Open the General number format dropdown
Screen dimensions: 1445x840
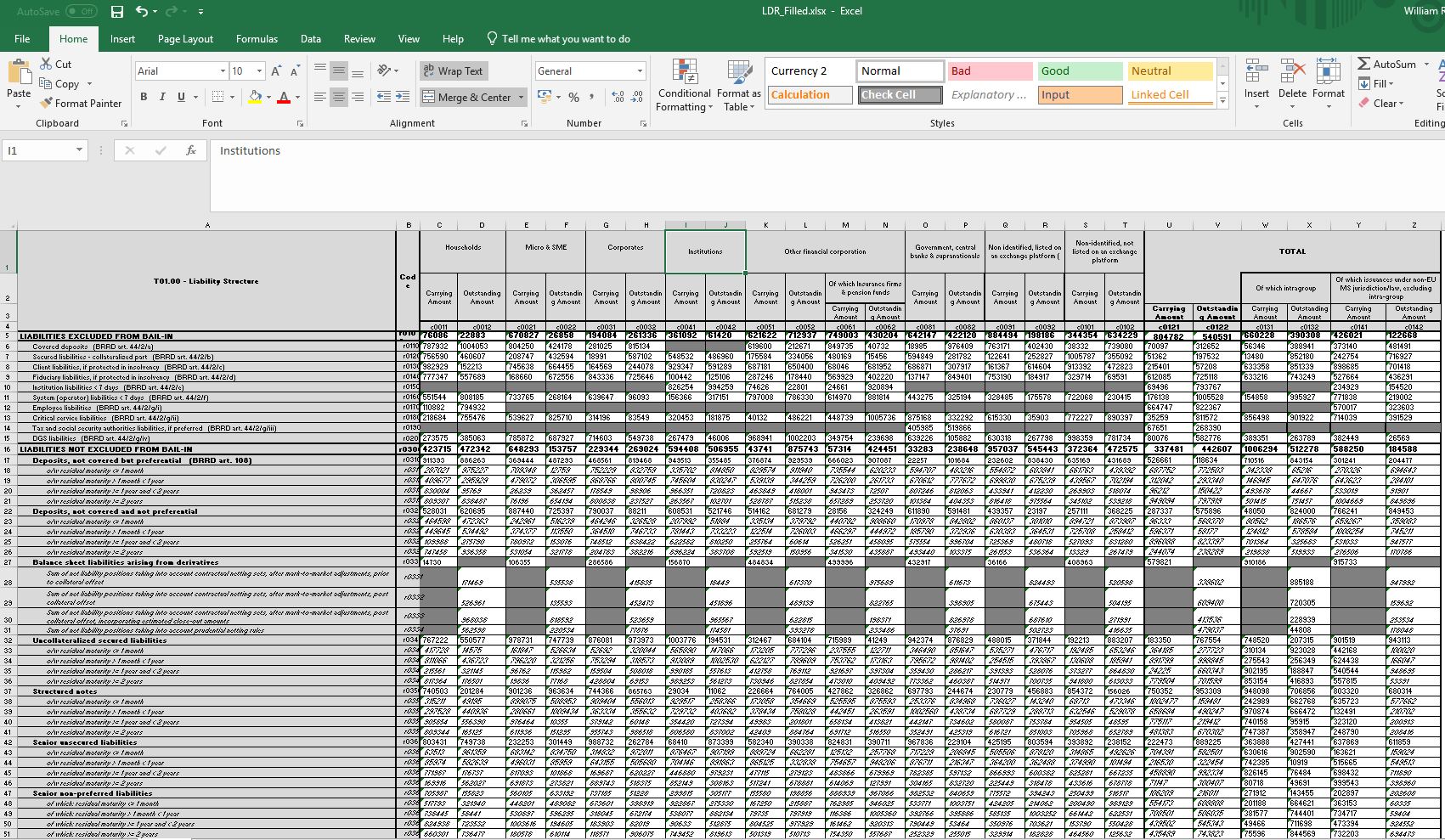click(x=637, y=70)
